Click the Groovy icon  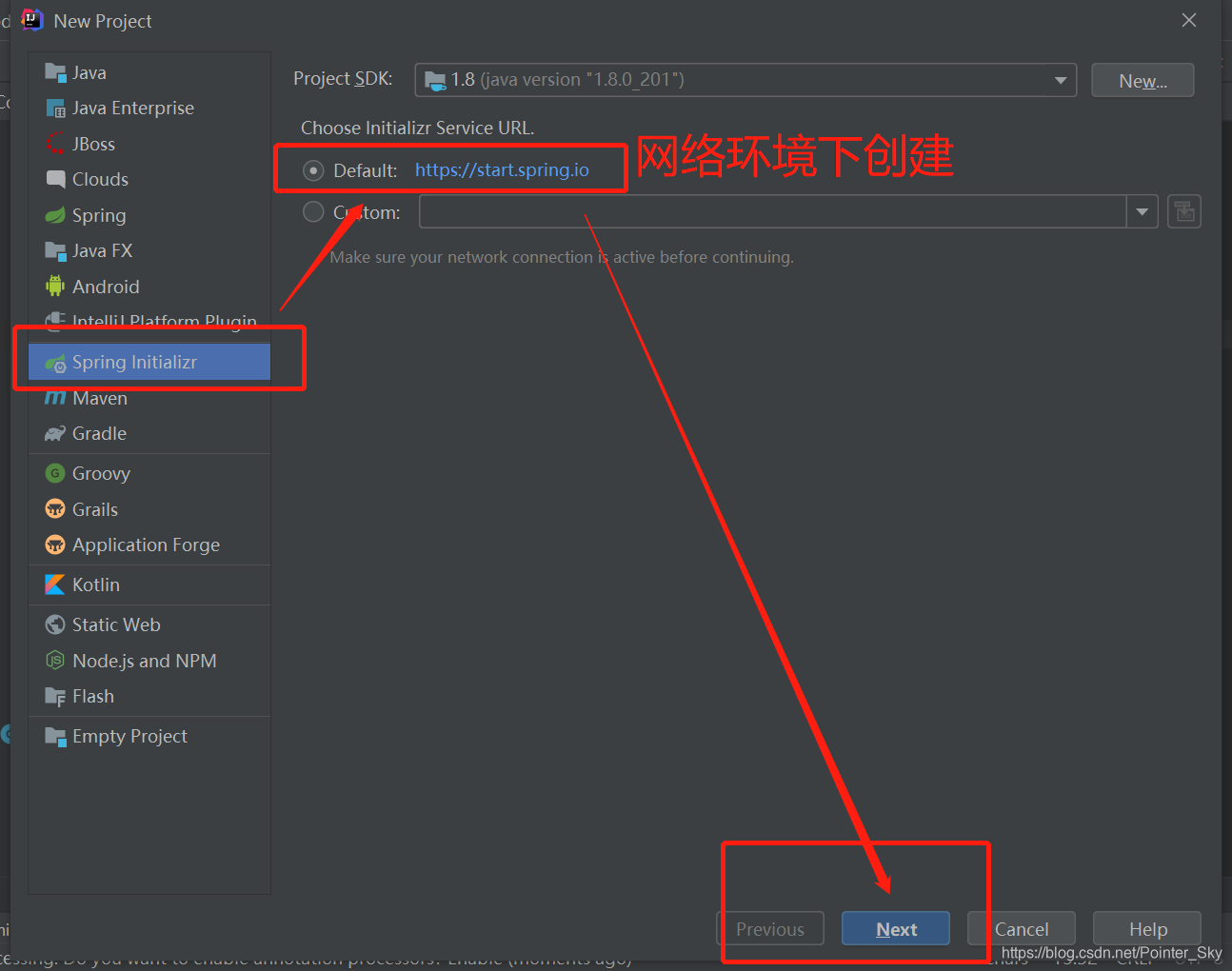[55, 473]
